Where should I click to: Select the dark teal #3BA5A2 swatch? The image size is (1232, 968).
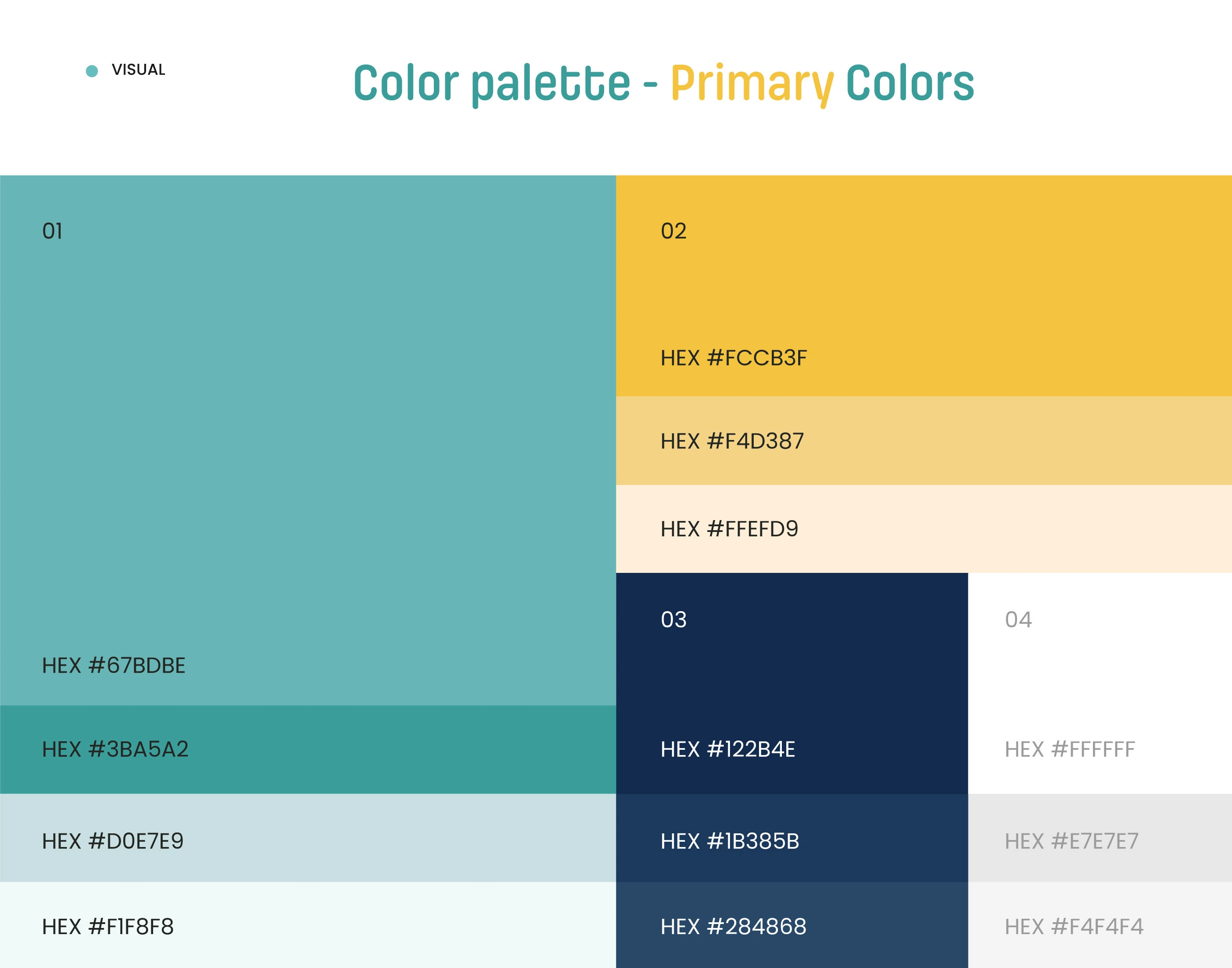pos(308,749)
